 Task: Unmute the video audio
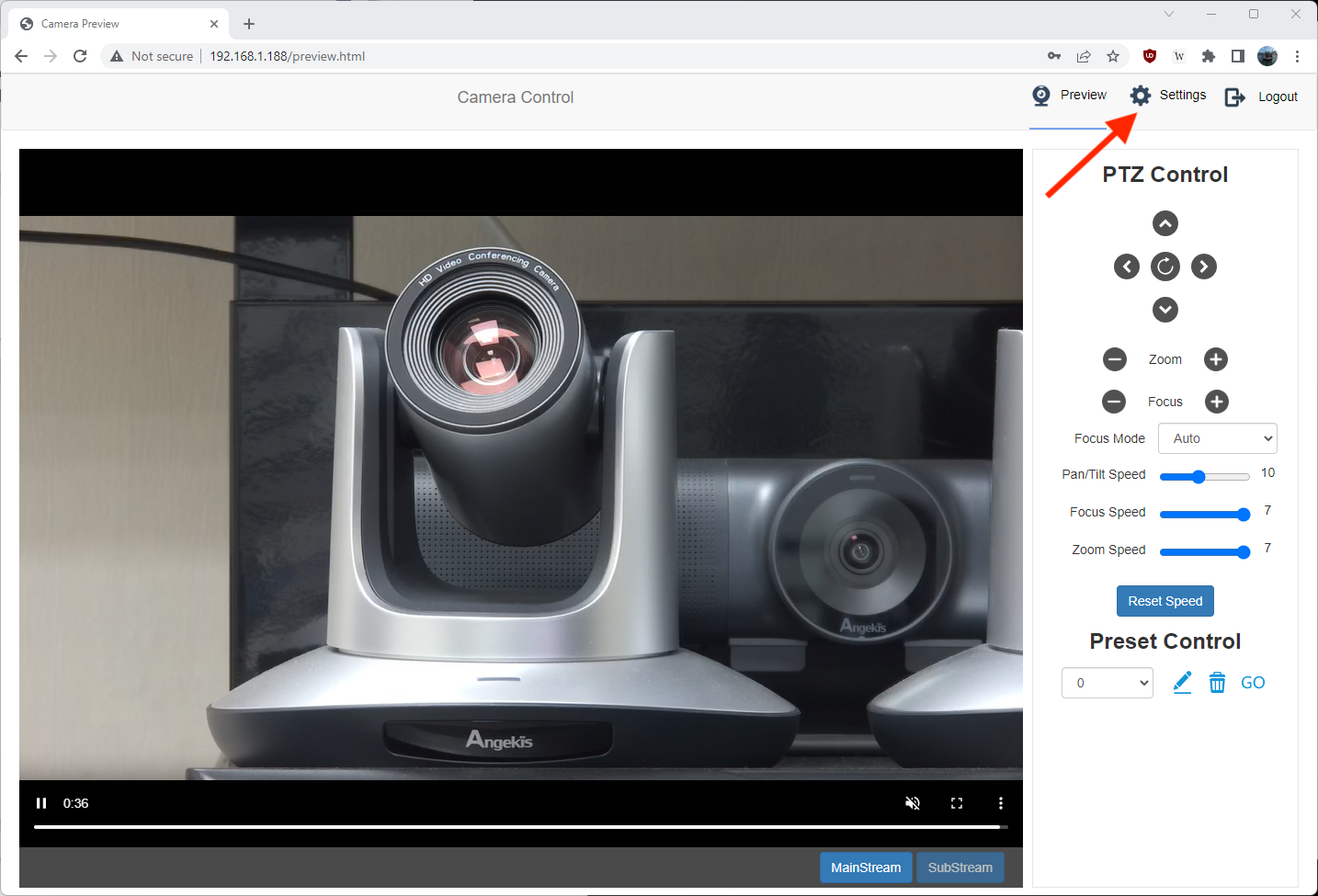click(912, 803)
